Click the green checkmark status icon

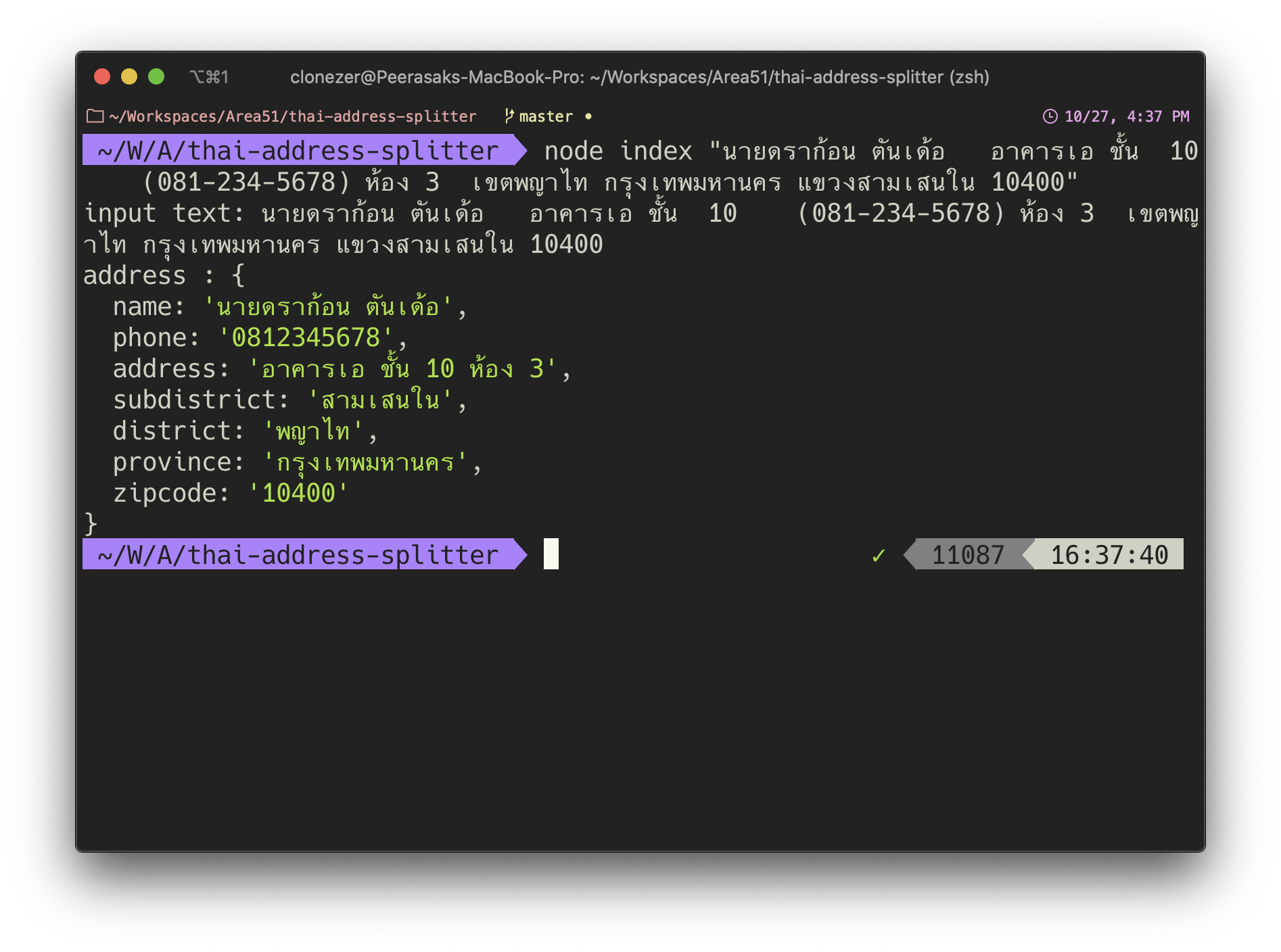878,555
